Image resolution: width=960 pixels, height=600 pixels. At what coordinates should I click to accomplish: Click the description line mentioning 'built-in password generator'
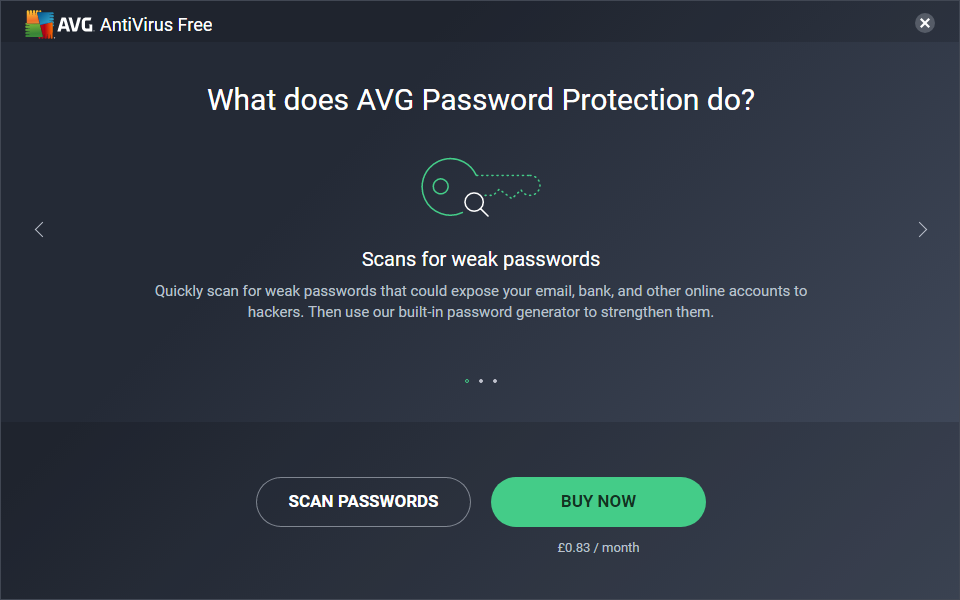coord(480,312)
